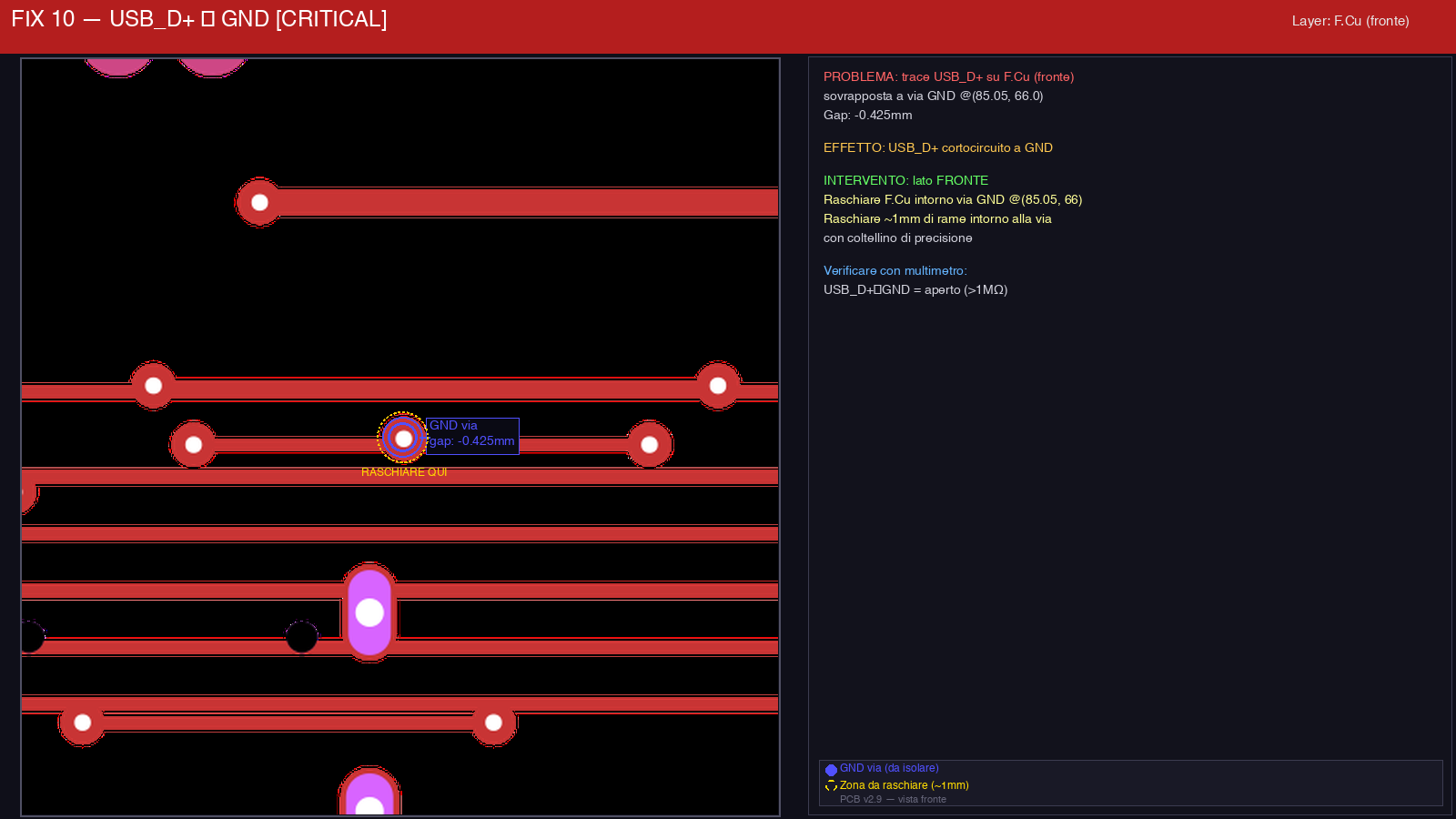Click the 'Zona da raschiare (~1mm)' legend entry

pyautogui.click(x=904, y=785)
